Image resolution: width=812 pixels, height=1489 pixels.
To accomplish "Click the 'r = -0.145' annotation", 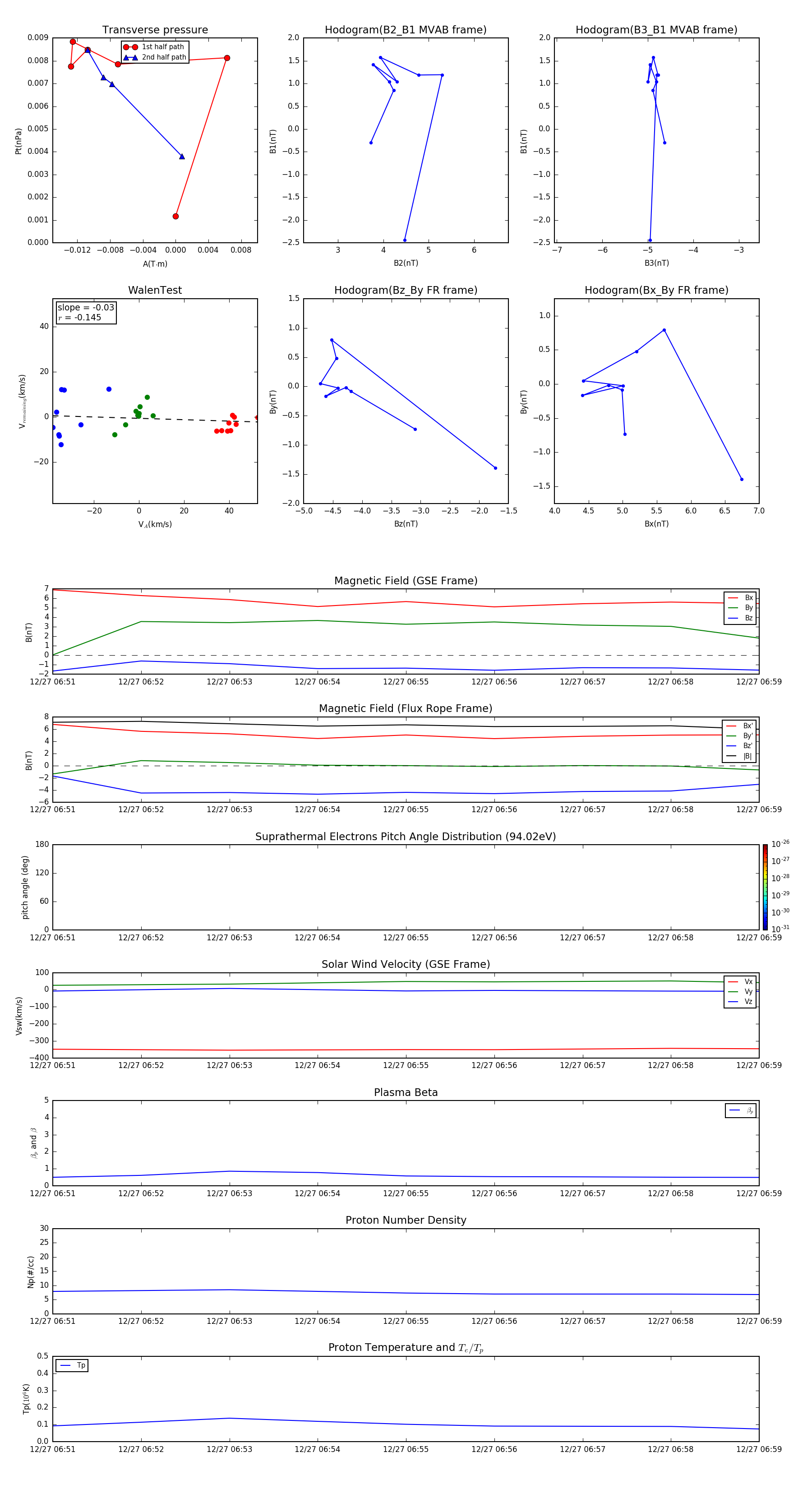I will click(x=79, y=317).
